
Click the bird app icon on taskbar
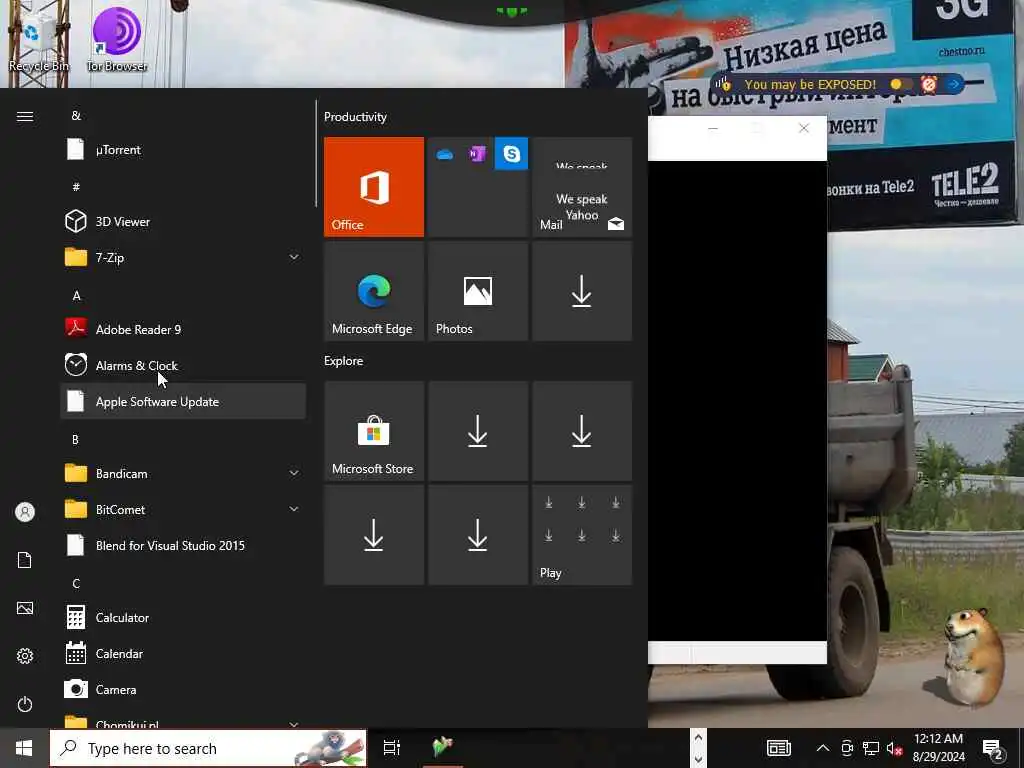(443, 746)
